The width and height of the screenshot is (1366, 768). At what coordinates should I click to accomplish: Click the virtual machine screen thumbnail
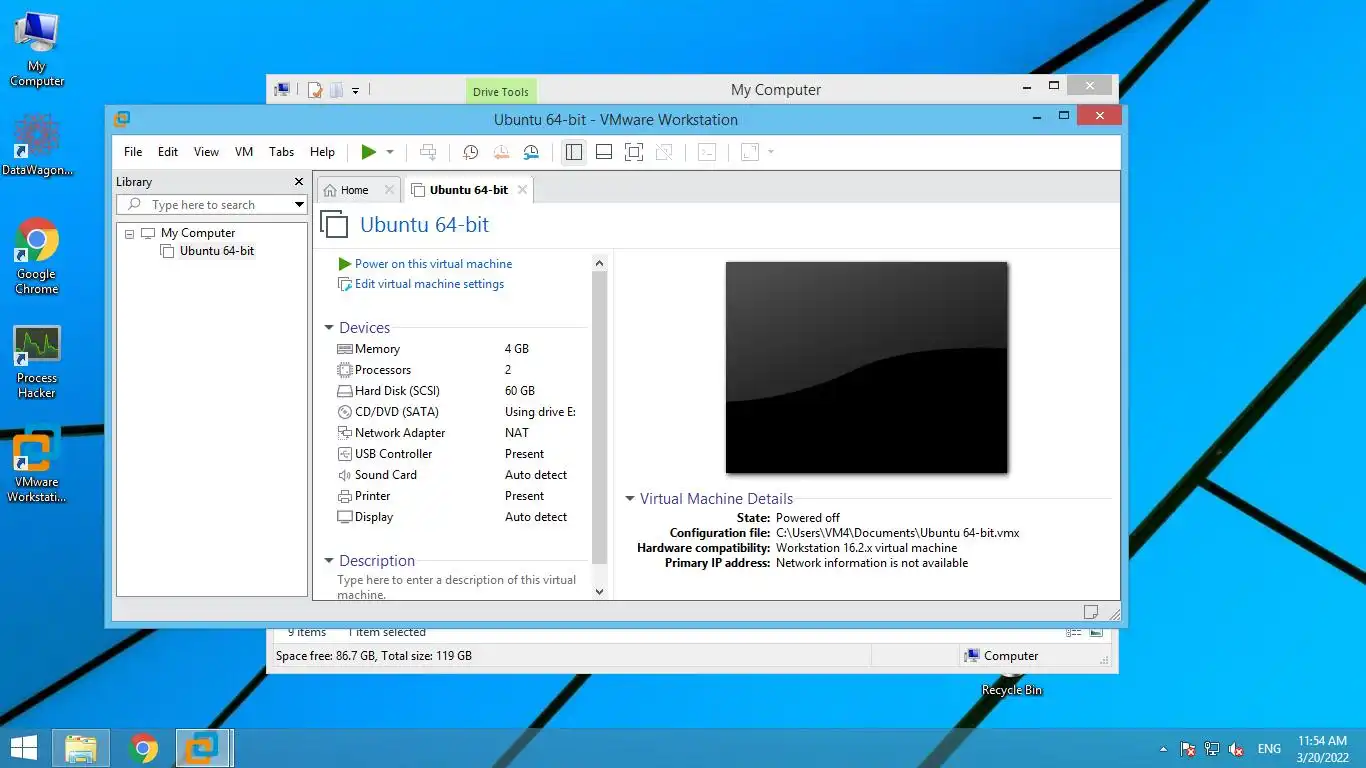click(866, 367)
